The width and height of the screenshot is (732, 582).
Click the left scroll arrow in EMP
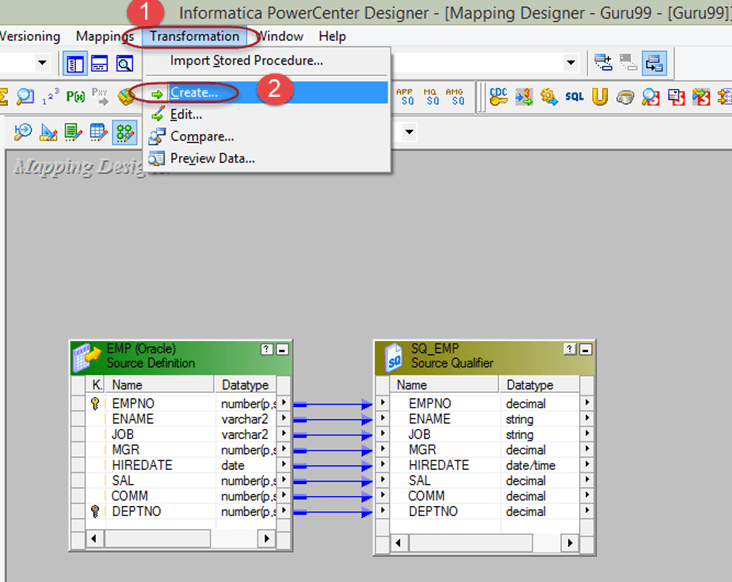click(x=93, y=538)
